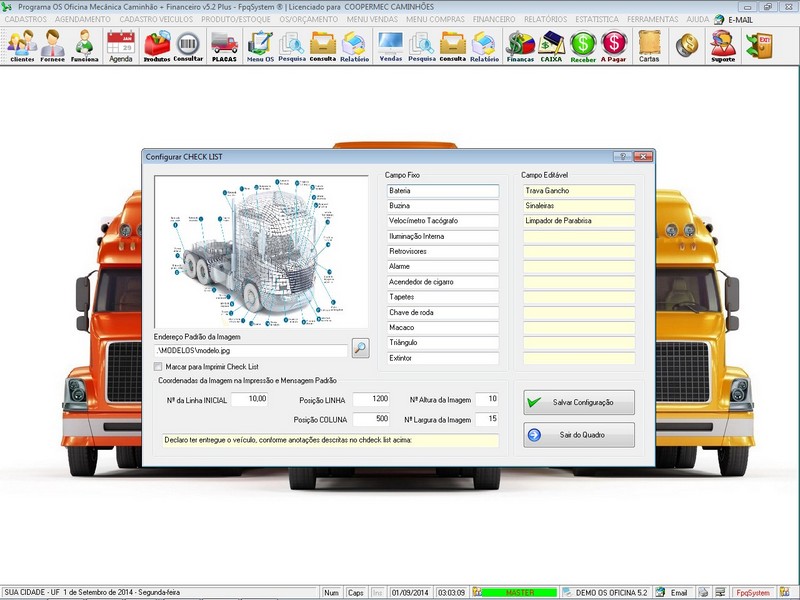Screen dimensions: 800x600
Task: Browse for image with magnifier button
Action: (x=360, y=348)
